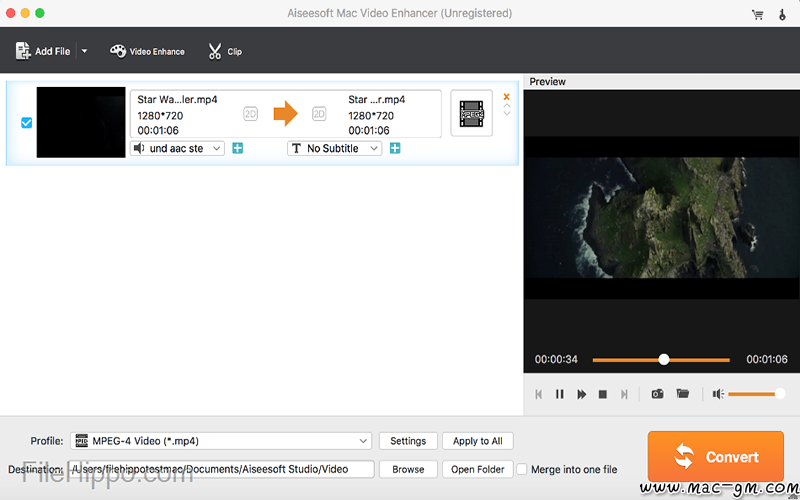800x500 pixels.
Task: Stop the preview playback
Action: click(603, 394)
